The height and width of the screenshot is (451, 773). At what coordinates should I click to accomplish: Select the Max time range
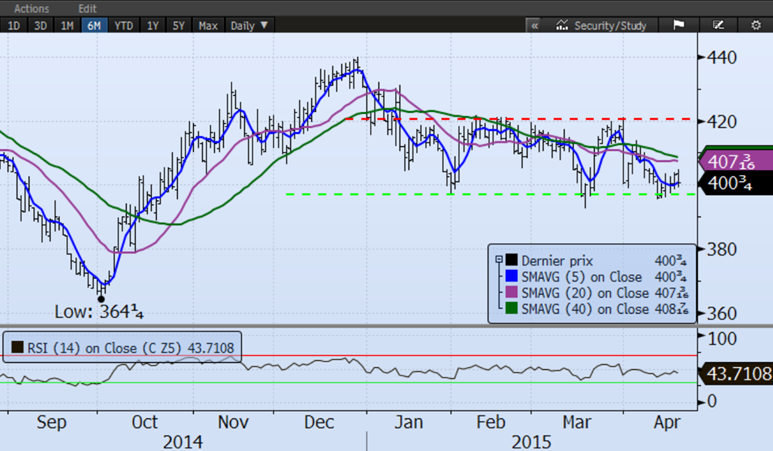point(208,24)
